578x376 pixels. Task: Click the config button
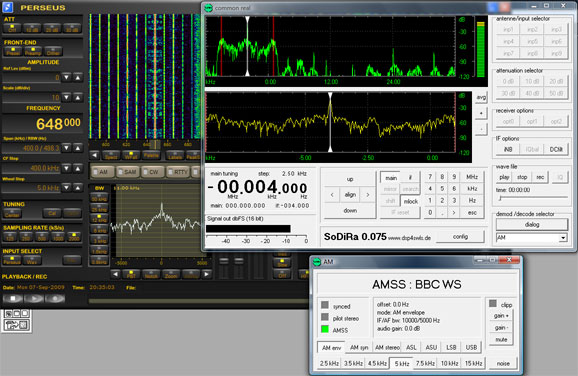[x=460, y=237]
